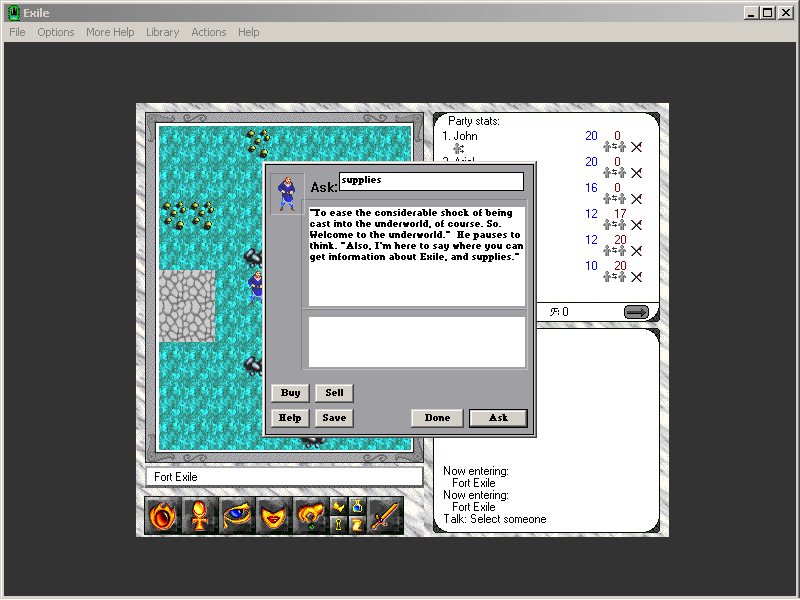Click the Save button in the dialog
Screen dimensions: 800x600
(334, 418)
